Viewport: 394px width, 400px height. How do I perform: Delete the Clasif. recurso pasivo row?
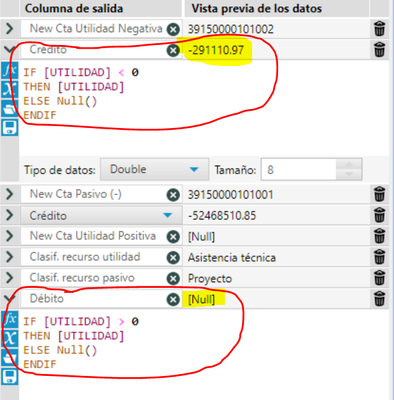point(379,278)
